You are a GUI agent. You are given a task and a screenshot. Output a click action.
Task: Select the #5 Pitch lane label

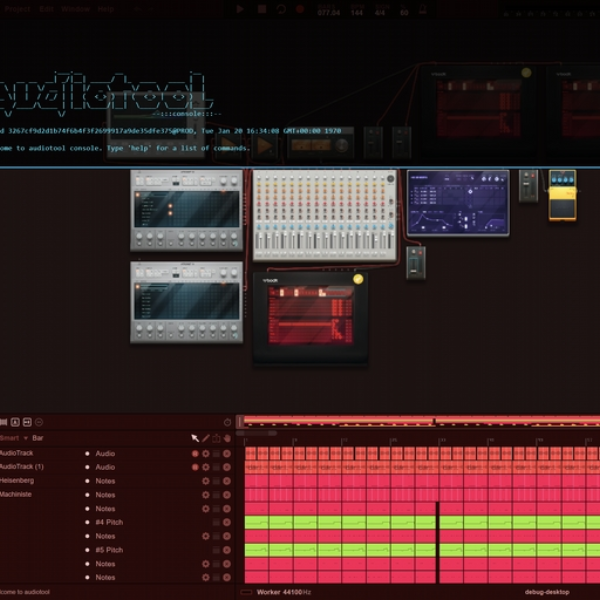pos(109,550)
